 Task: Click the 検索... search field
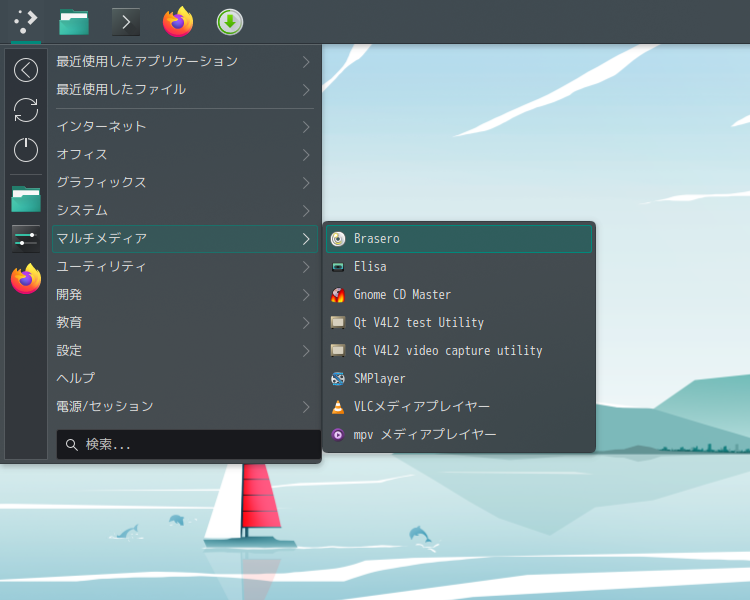point(188,444)
